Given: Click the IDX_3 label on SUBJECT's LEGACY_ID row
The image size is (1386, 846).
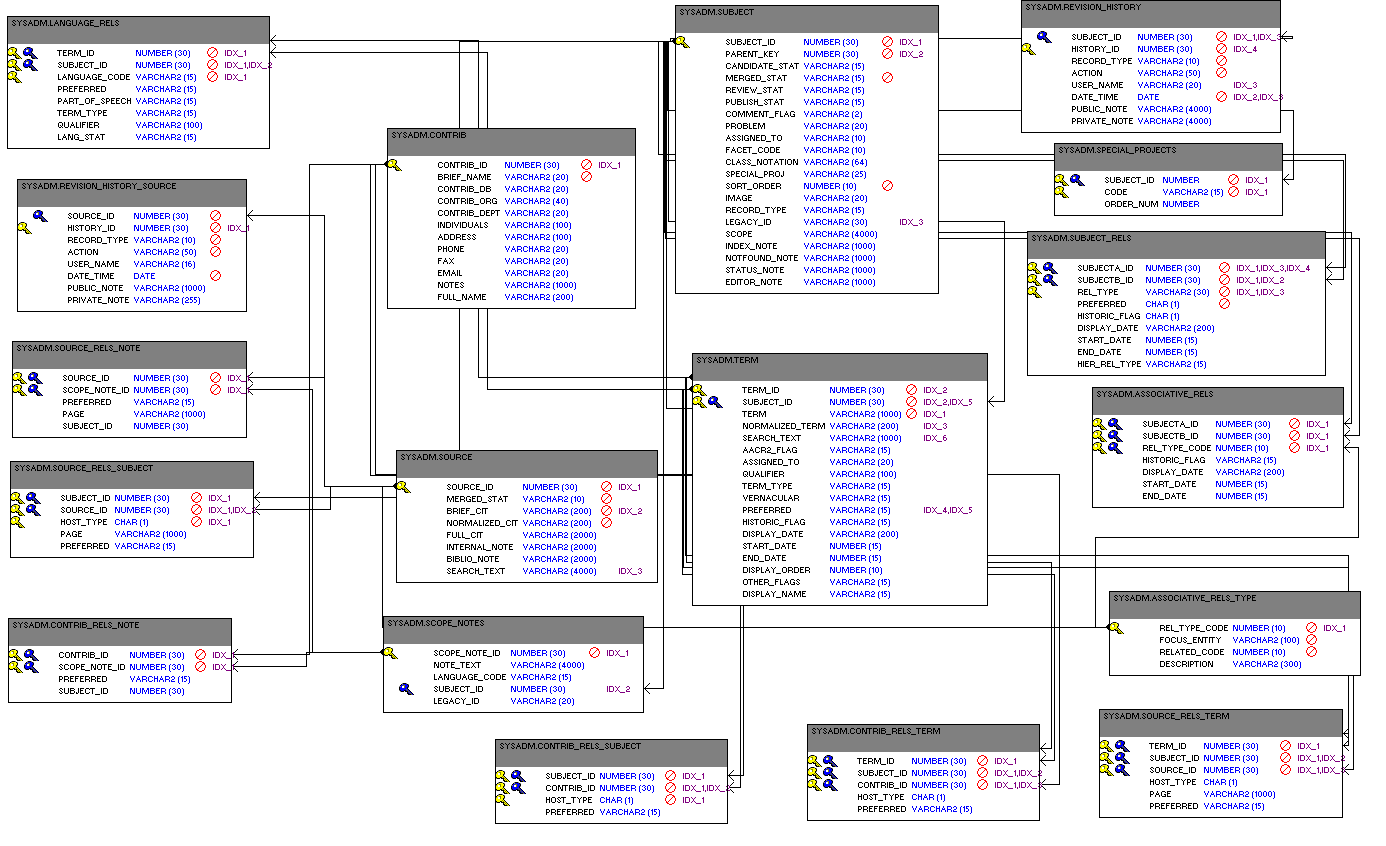Looking at the screenshot, I should click(911, 222).
